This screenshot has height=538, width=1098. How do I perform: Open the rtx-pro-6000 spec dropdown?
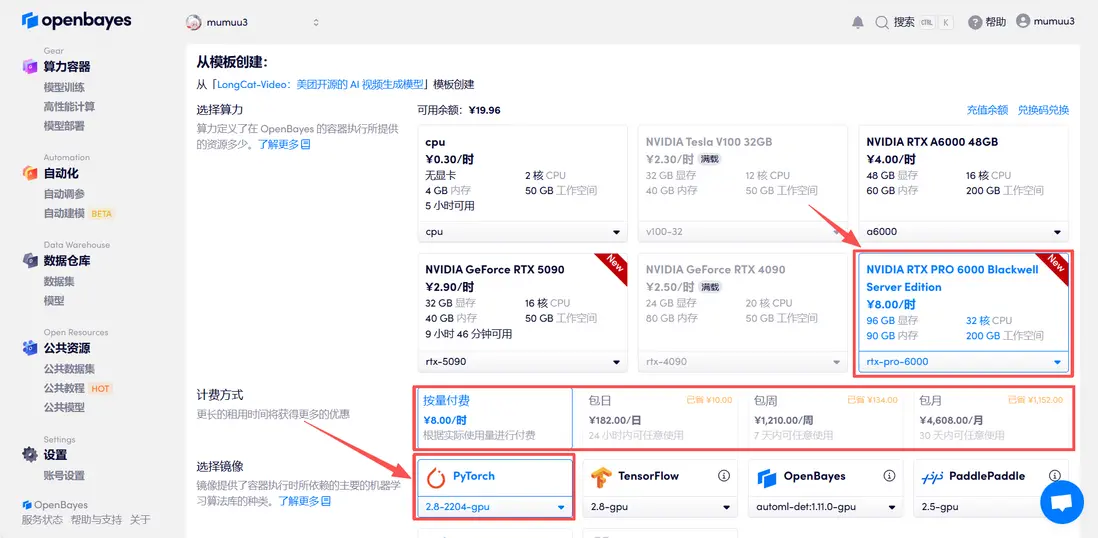pyautogui.click(x=964, y=361)
